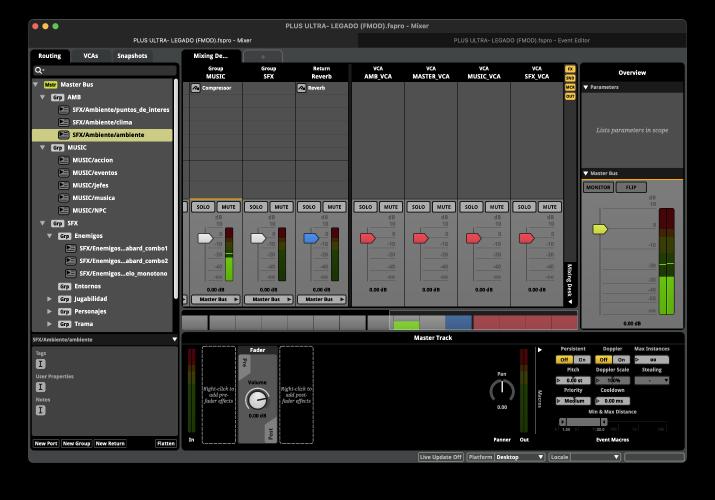The image size is (715, 500).
Task: Turn Persistent setting On
Action: pos(581,360)
